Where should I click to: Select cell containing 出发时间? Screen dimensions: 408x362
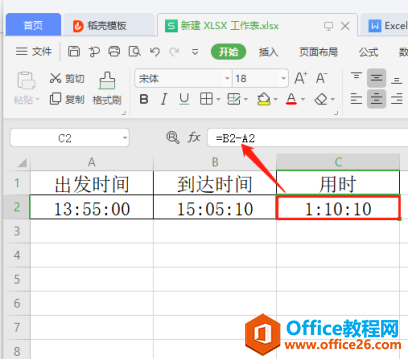pyautogui.click(x=92, y=183)
